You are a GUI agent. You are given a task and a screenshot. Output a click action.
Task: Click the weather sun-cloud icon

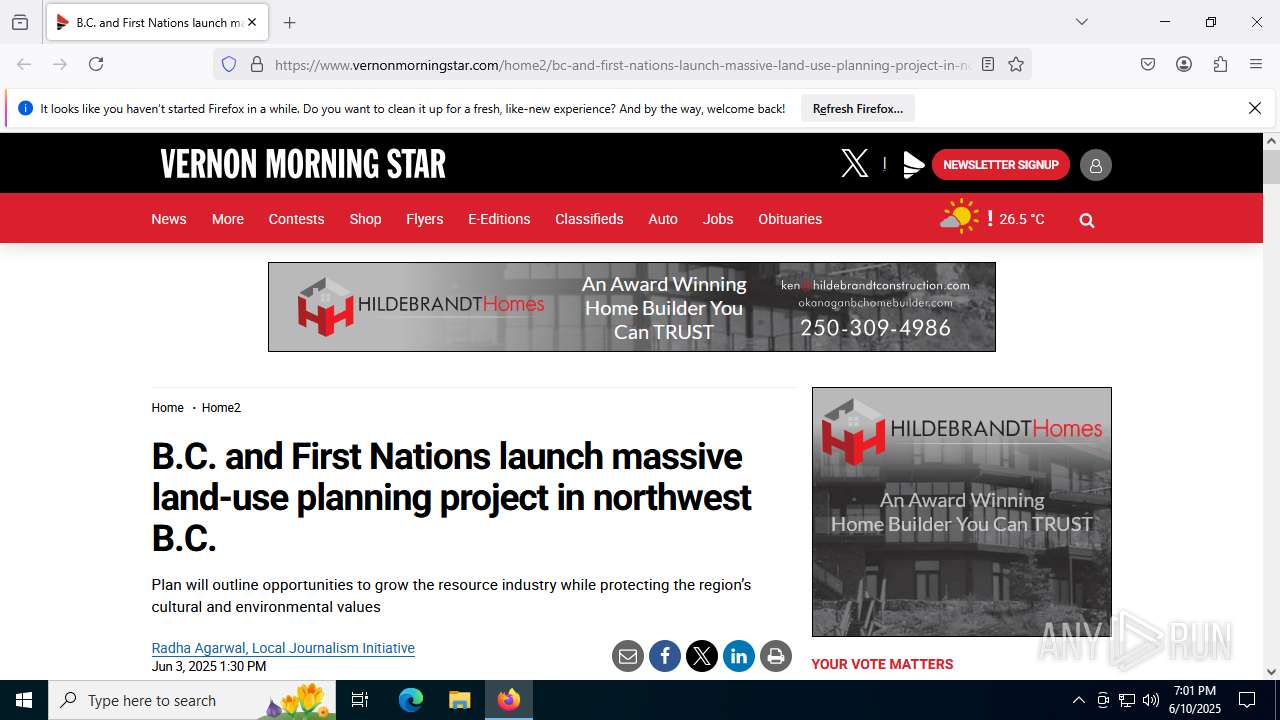[960, 217]
